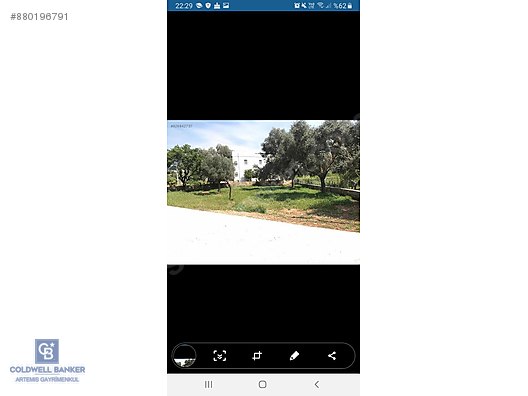The width and height of the screenshot is (528, 396).
Task: Tap the mute icon in status bar
Action: point(304,5)
